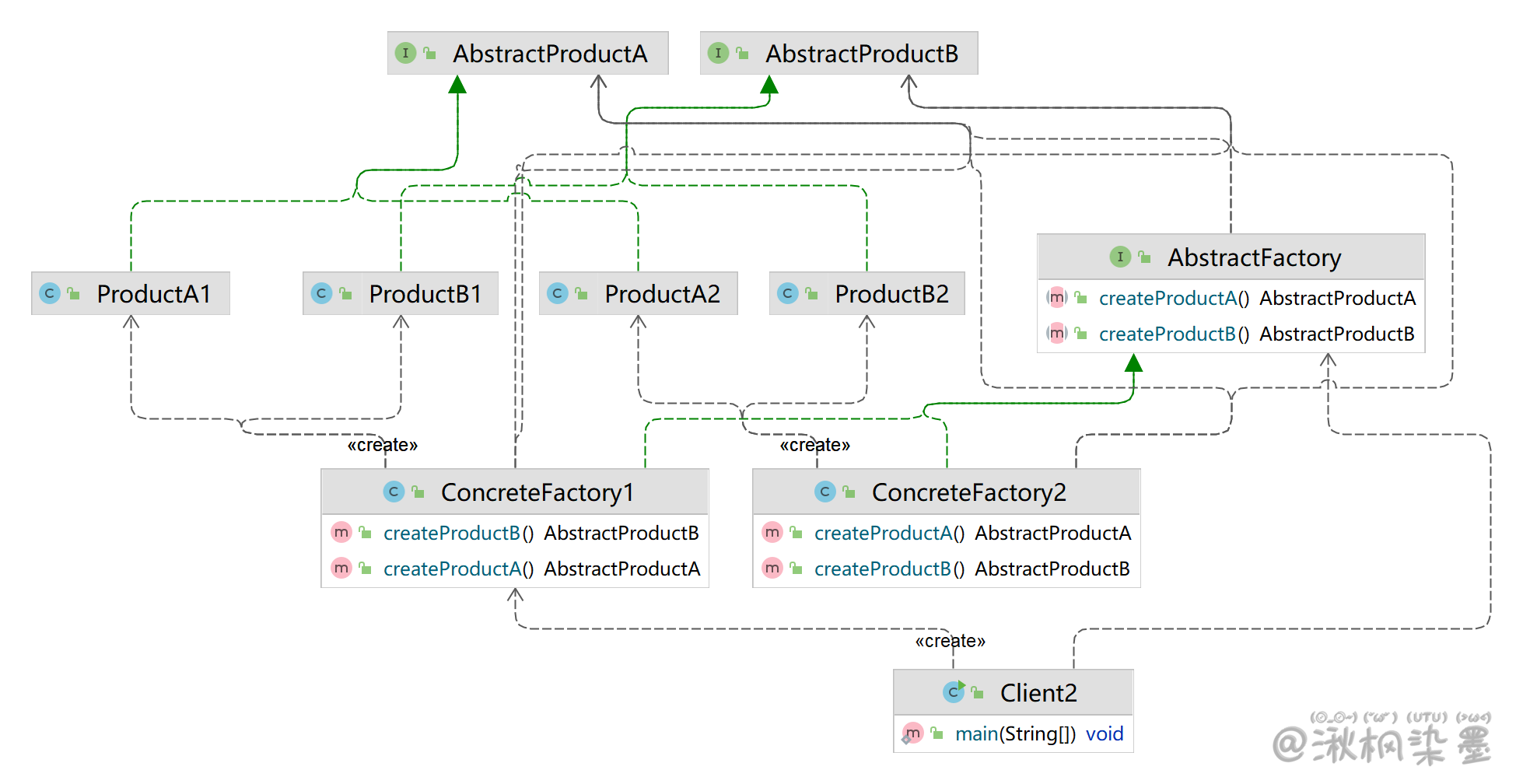Click the class icon next to ProductB2
The width and height of the screenshot is (1523, 784).
[788, 293]
